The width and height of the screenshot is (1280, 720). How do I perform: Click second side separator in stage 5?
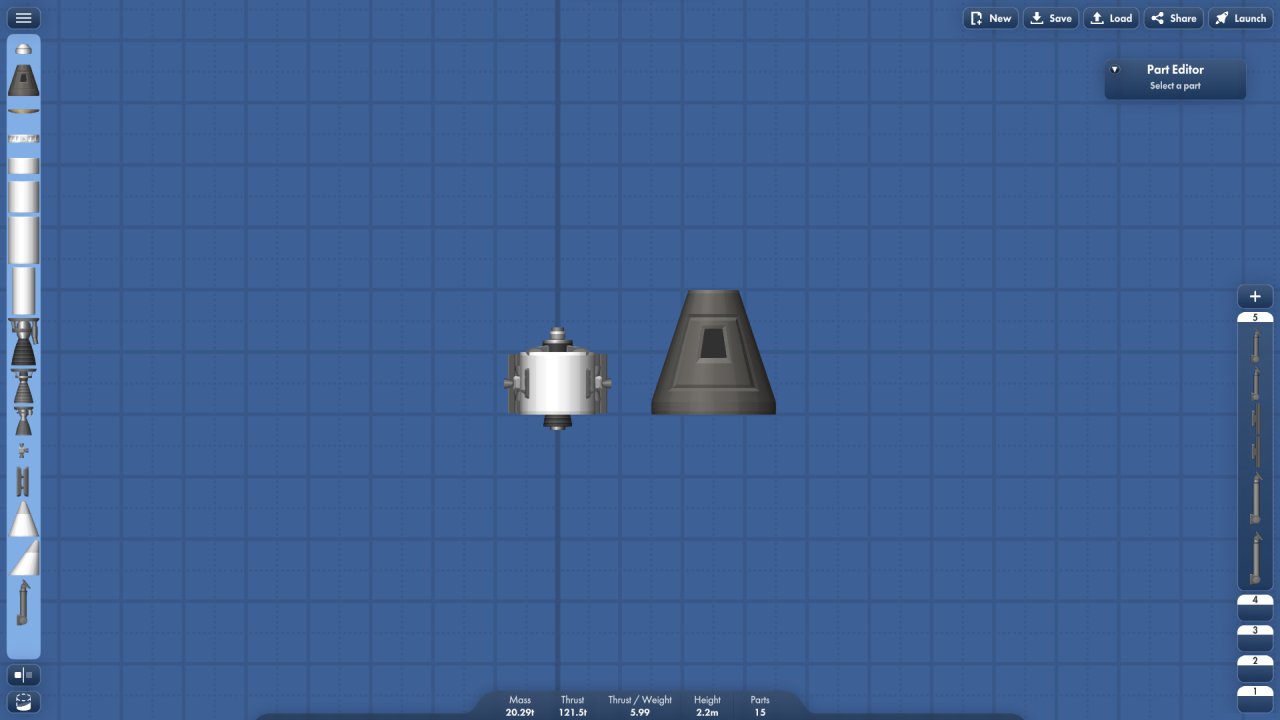pyautogui.click(x=1255, y=453)
